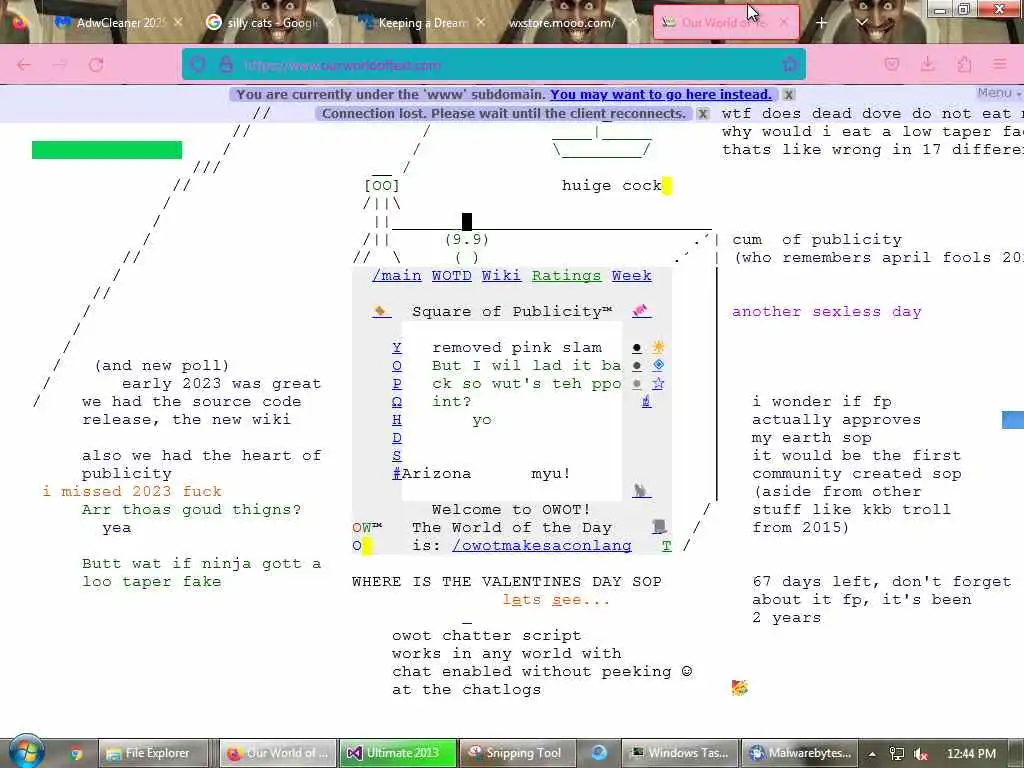
Task: Open Malwarebytes taskbar button
Action: coord(801,753)
